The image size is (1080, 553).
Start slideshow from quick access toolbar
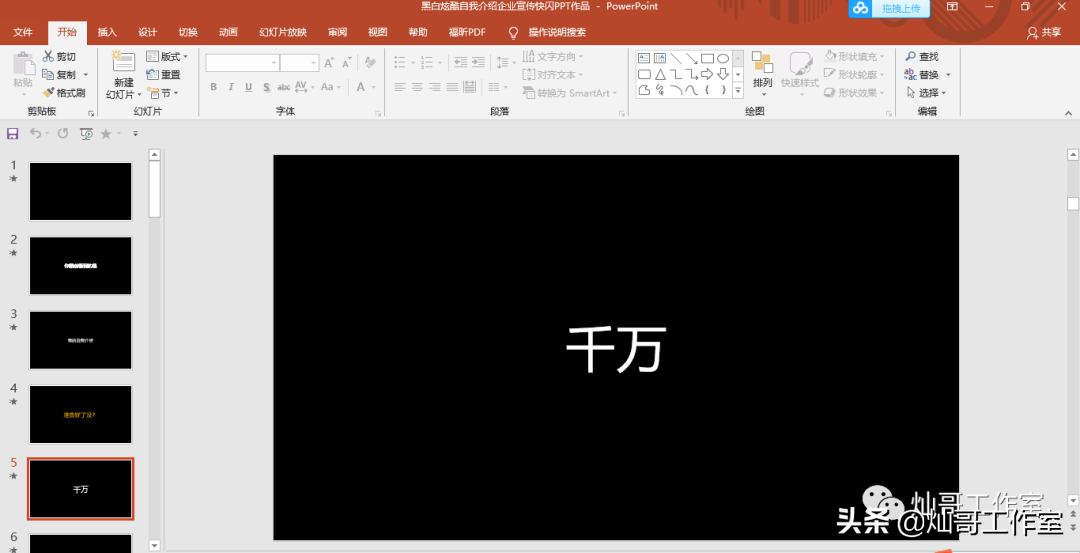pos(86,134)
